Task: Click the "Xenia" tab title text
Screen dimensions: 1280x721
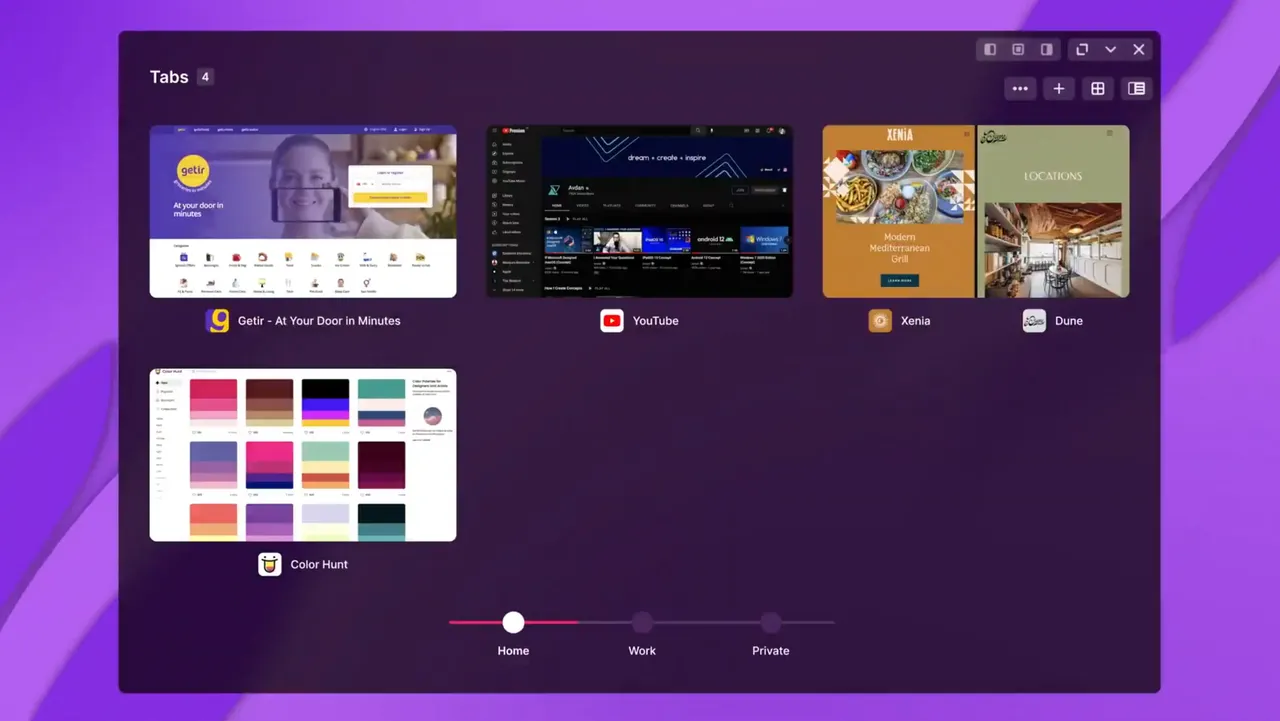Action: point(915,320)
